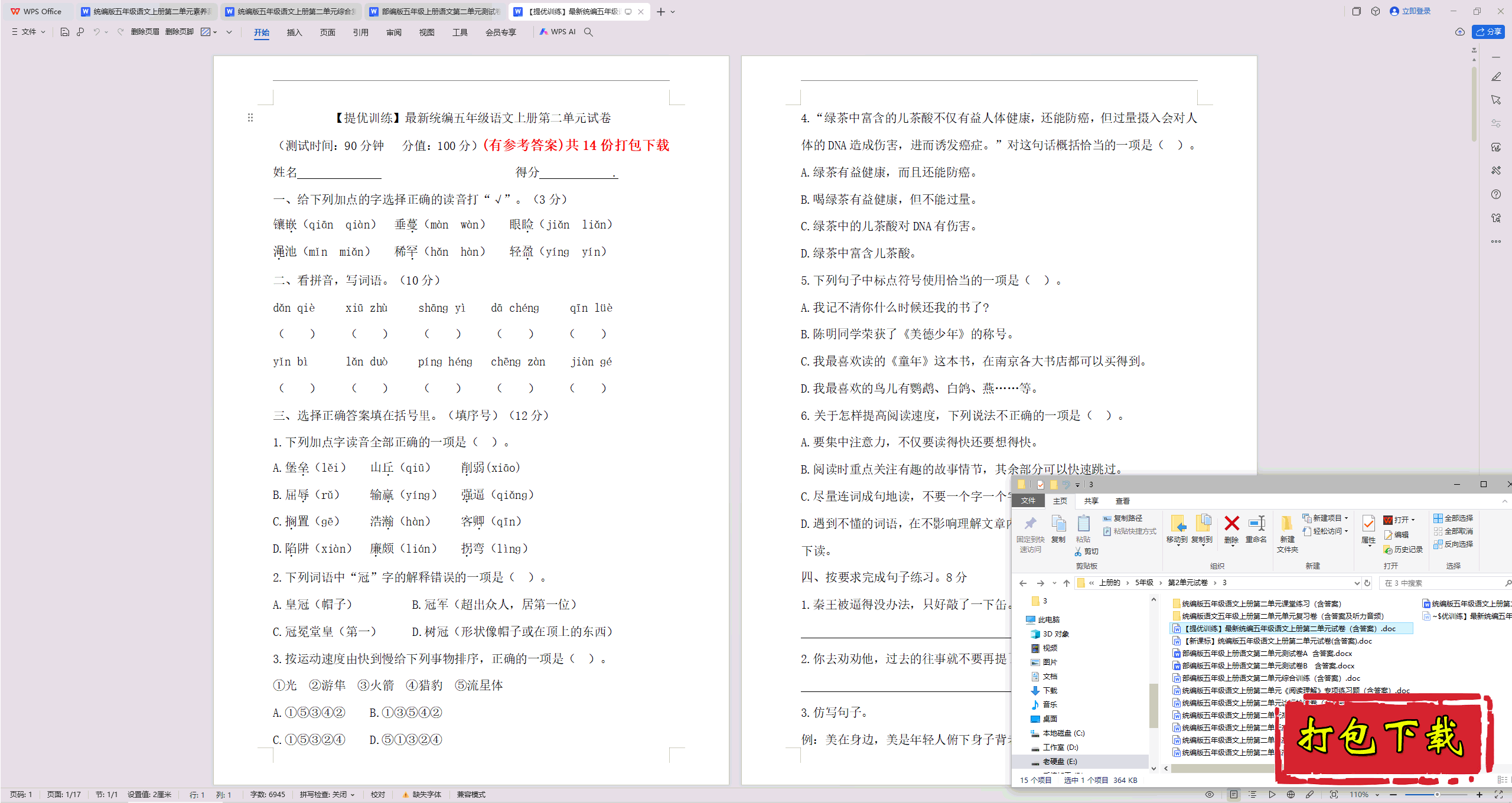Viewport: 1512px width, 803px height.
Task: Click the pen edit icon in right sidebar
Action: pos(1496,77)
